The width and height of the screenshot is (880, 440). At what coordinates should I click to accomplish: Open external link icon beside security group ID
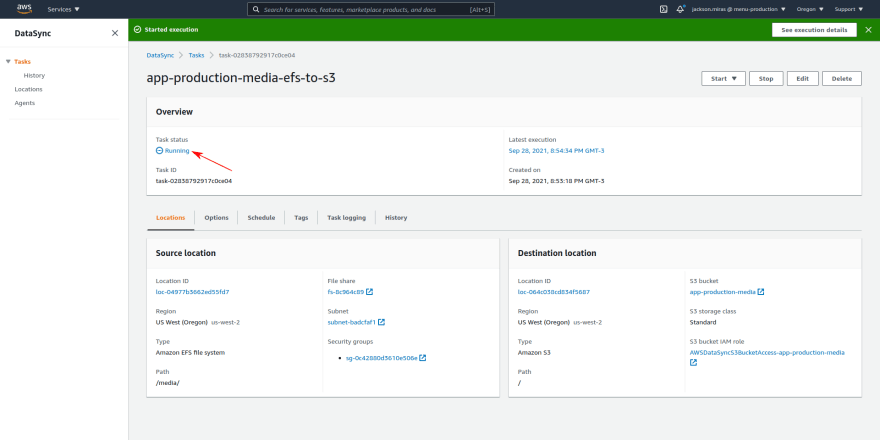pyautogui.click(x=423, y=358)
